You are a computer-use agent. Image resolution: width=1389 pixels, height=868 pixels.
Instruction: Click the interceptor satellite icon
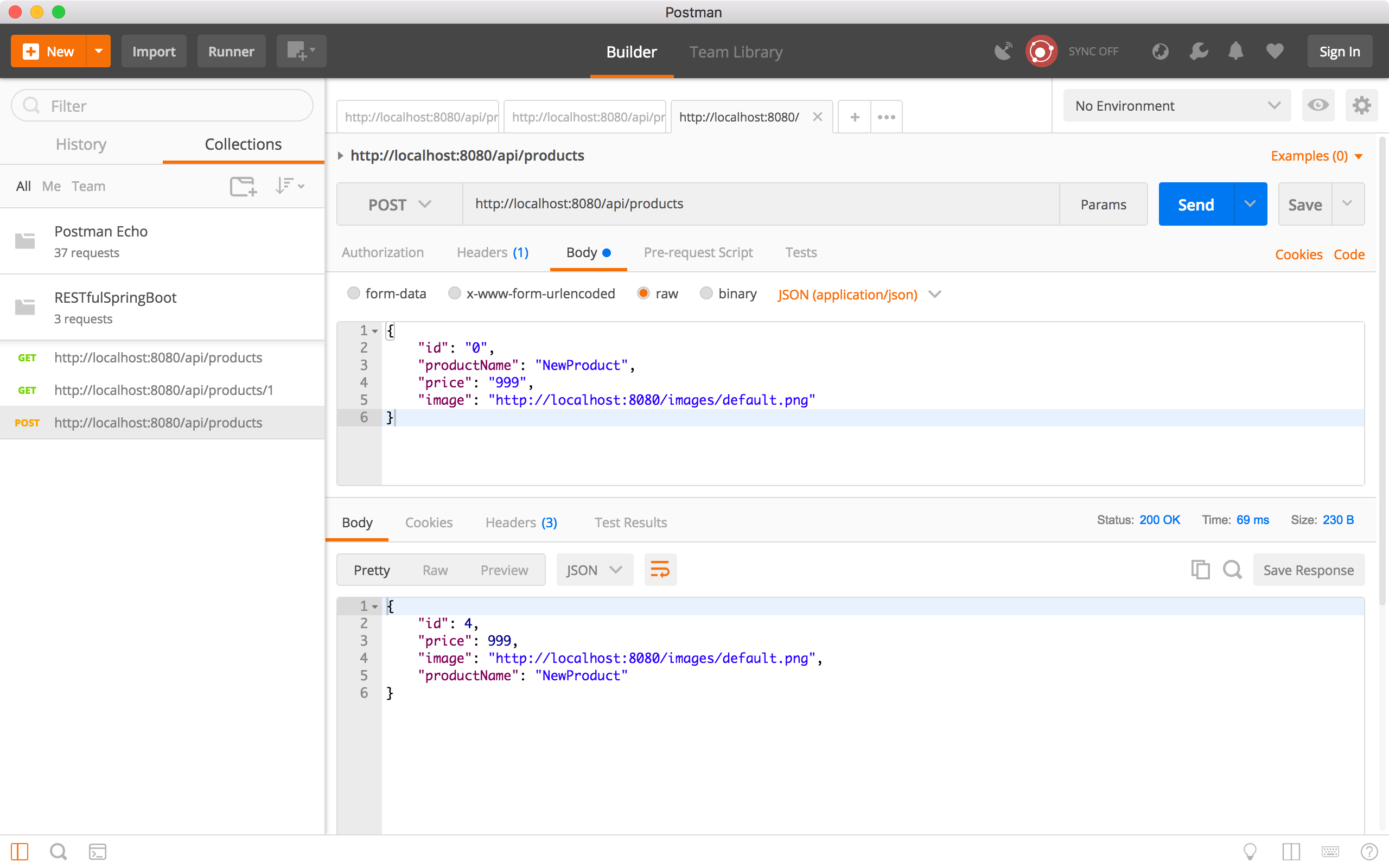point(1003,51)
